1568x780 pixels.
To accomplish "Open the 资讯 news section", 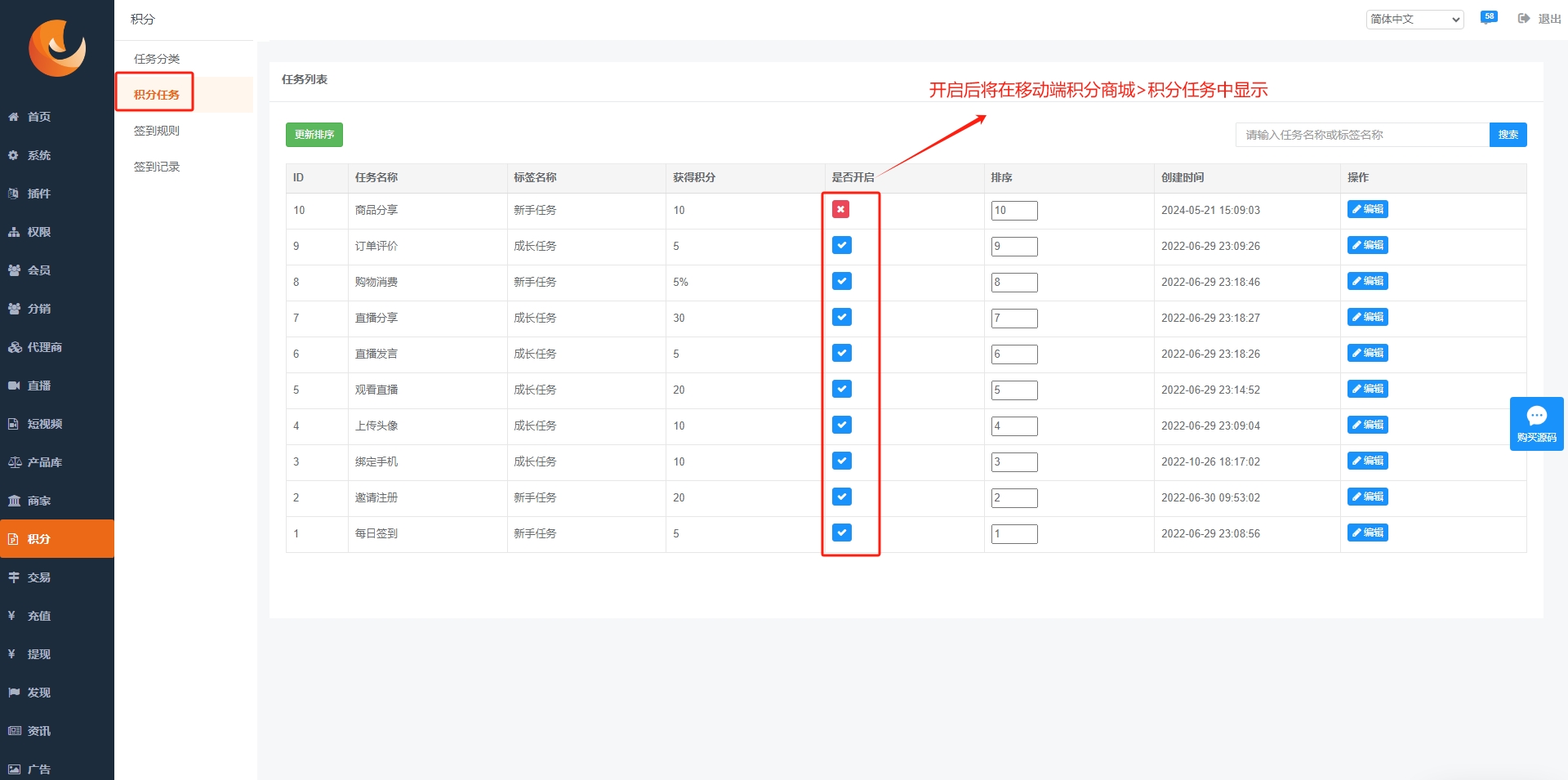I will click(57, 731).
